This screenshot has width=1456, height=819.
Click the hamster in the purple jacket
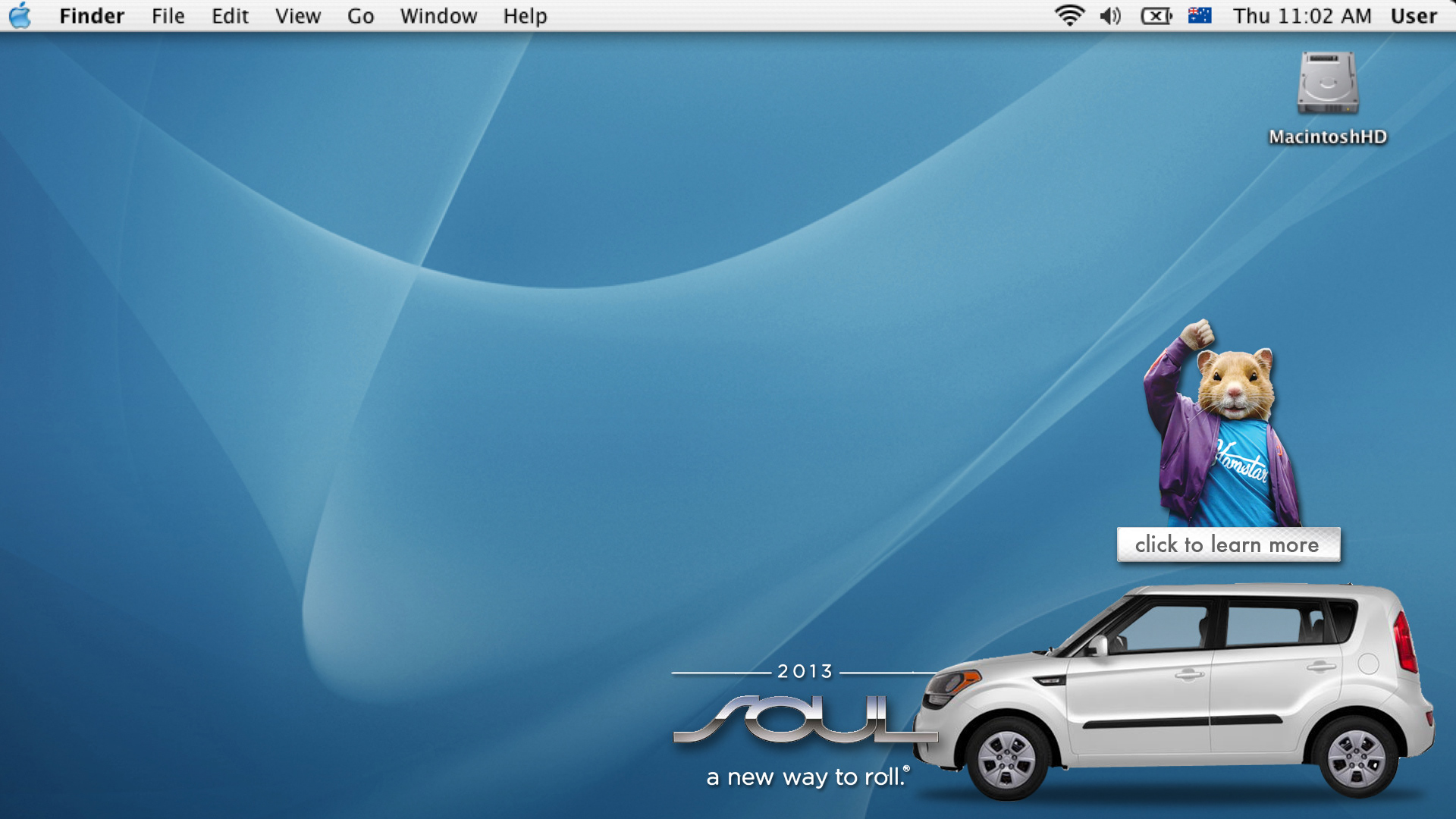[x=1222, y=423]
